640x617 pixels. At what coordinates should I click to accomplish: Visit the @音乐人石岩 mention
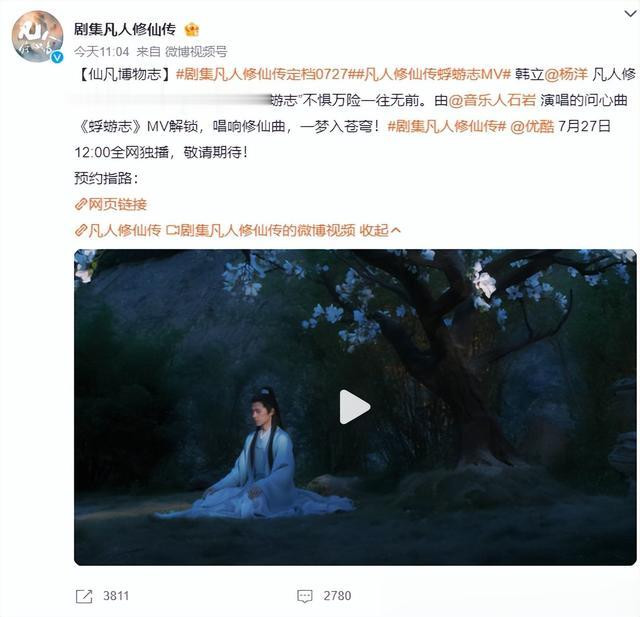[x=492, y=100]
